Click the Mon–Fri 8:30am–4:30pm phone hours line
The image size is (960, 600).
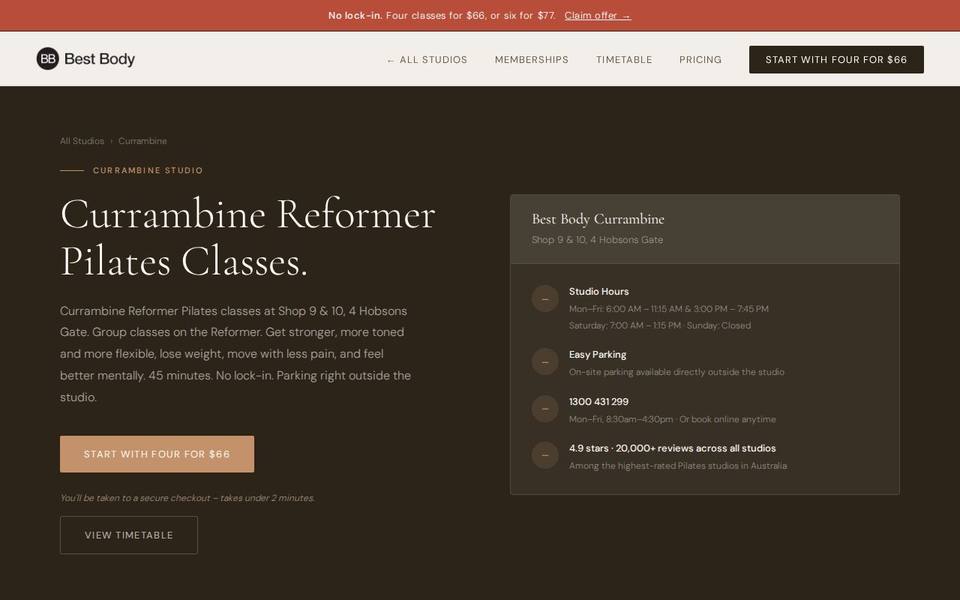pyautogui.click(x=672, y=419)
